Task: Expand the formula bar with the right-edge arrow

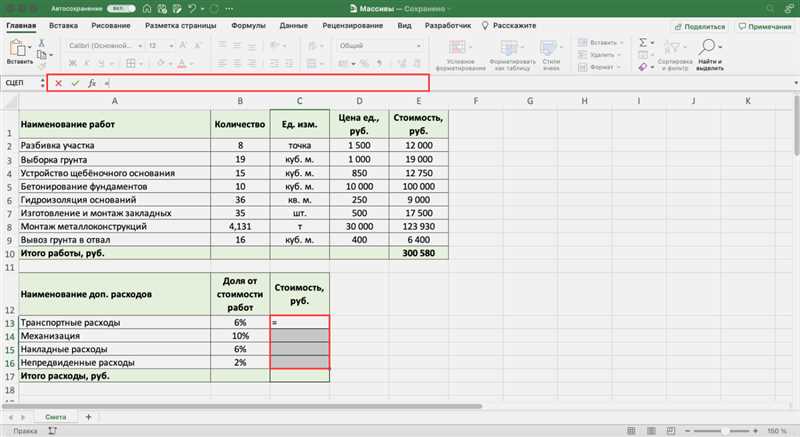Action: pos(795,83)
